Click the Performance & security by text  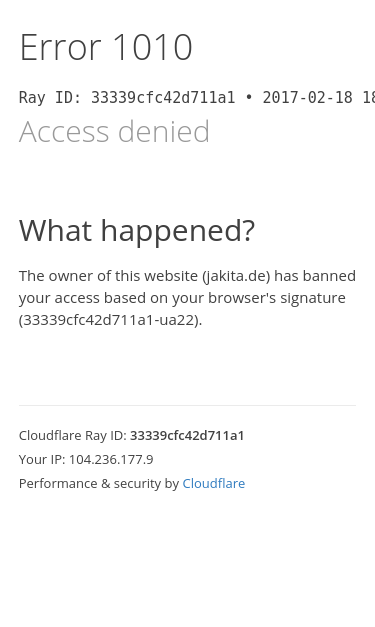tap(99, 483)
